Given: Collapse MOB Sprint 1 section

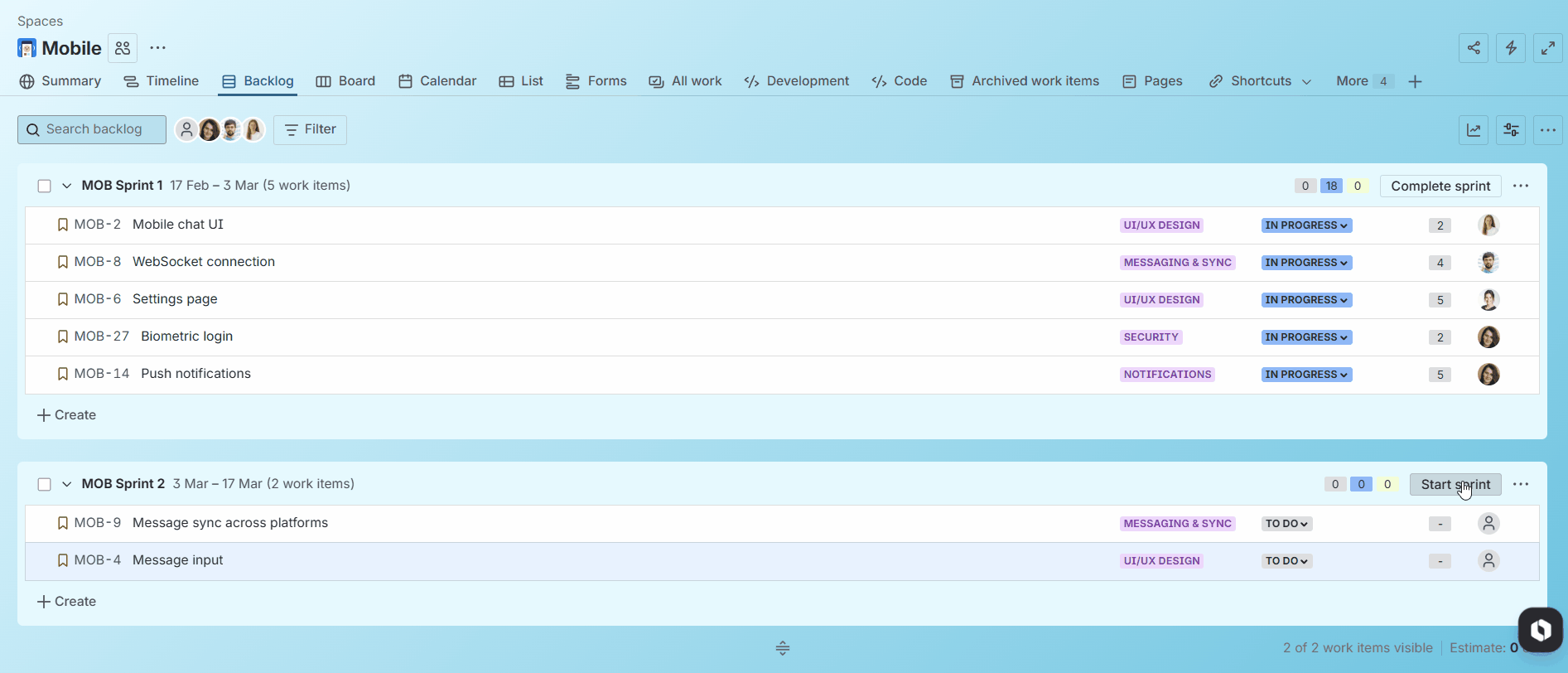Looking at the screenshot, I should pos(67,186).
